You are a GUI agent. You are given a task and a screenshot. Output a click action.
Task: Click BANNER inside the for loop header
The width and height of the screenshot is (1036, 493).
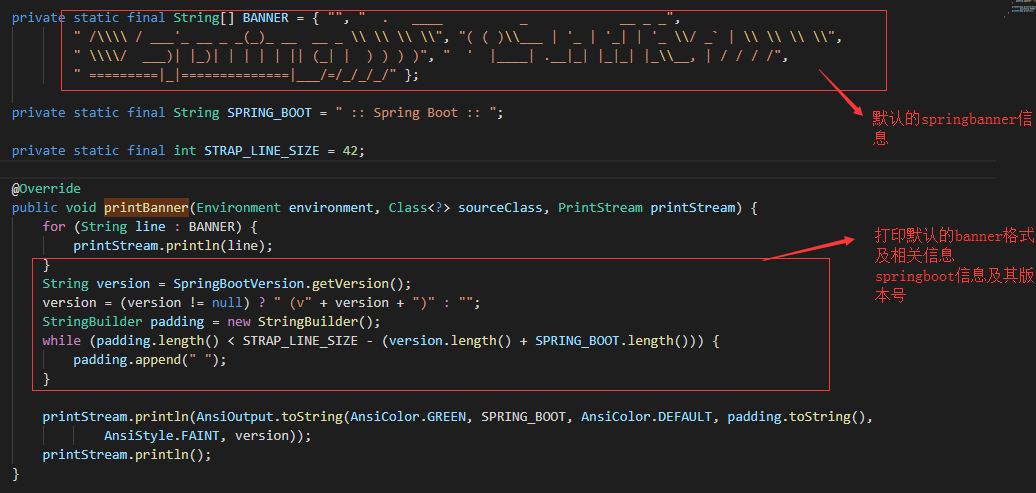coord(211,227)
